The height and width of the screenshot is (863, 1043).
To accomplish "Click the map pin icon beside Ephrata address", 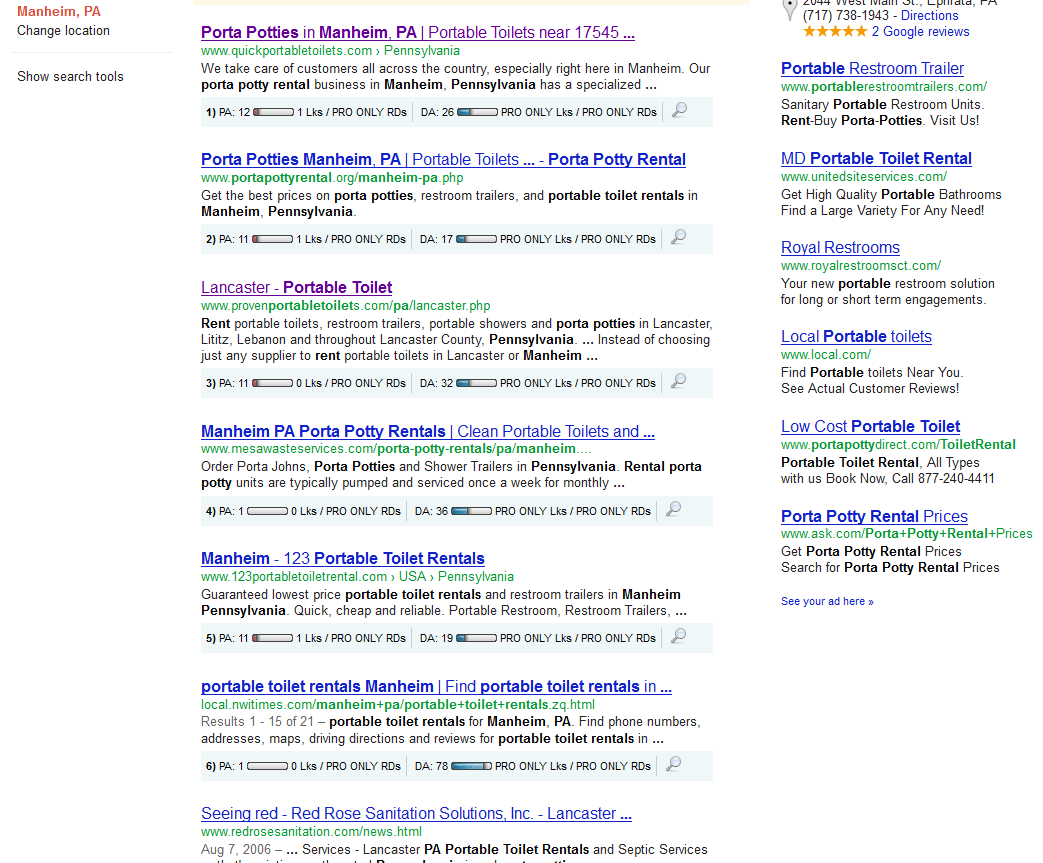I will point(789,9).
